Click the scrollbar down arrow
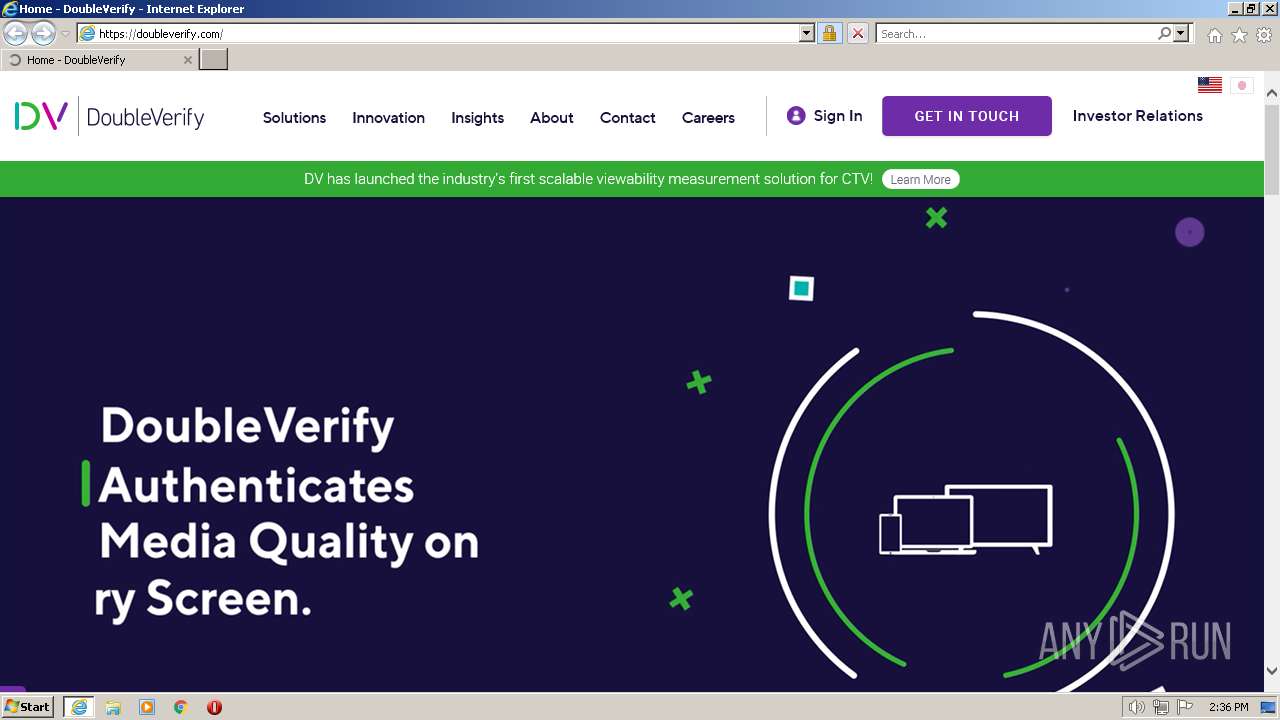The width and height of the screenshot is (1280, 720). click(x=1272, y=671)
